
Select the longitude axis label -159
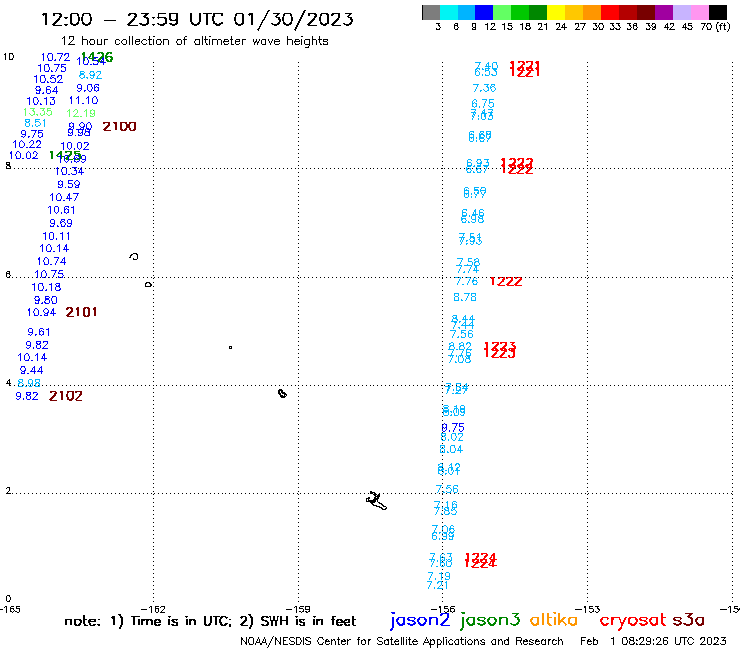pos(298,609)
